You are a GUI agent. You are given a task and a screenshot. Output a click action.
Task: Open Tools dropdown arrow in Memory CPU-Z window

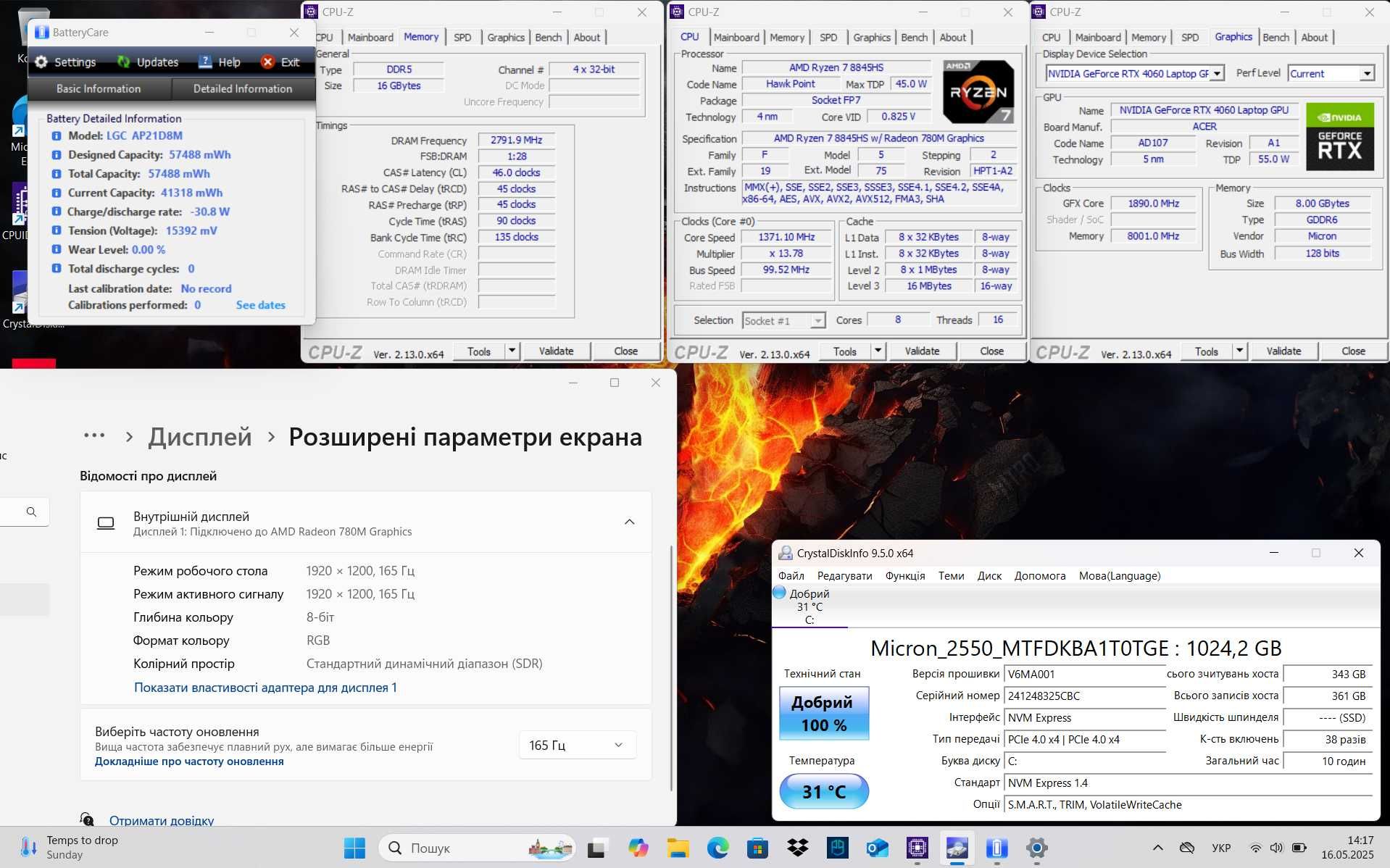coord(512,351)
